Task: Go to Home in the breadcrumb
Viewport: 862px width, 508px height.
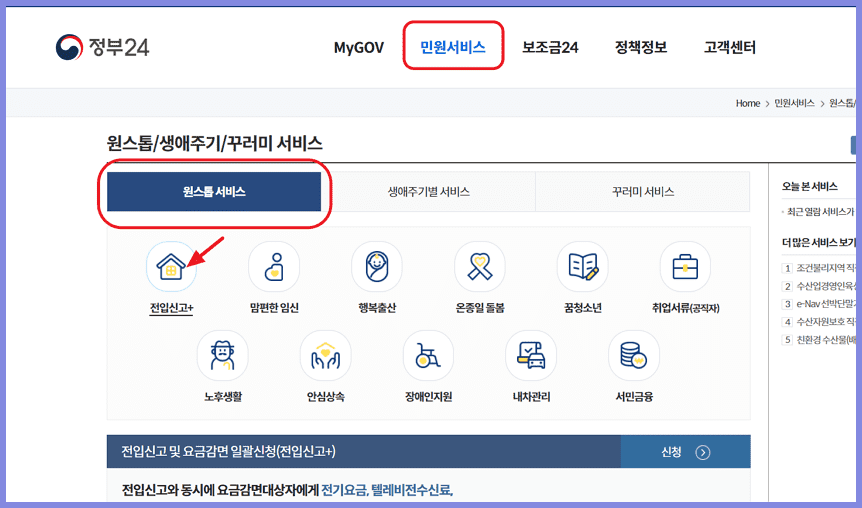Action: pyautogui.click(x=748, y=103)
